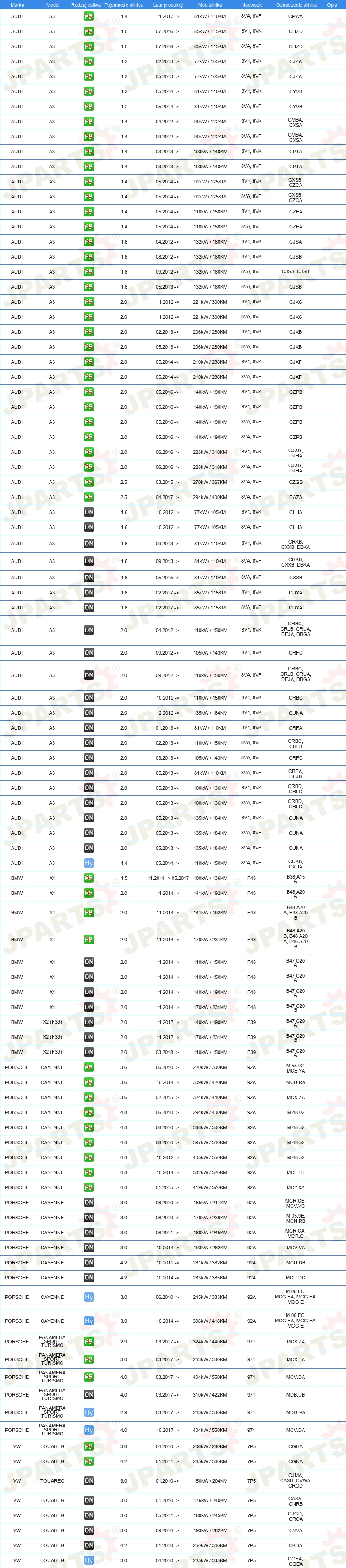Image resolution: width=346 pixels, height=1568 pixels.
Task: Click petrol icon in BMW X1 1.5 B38 A15 row
Action: [89, 878]
